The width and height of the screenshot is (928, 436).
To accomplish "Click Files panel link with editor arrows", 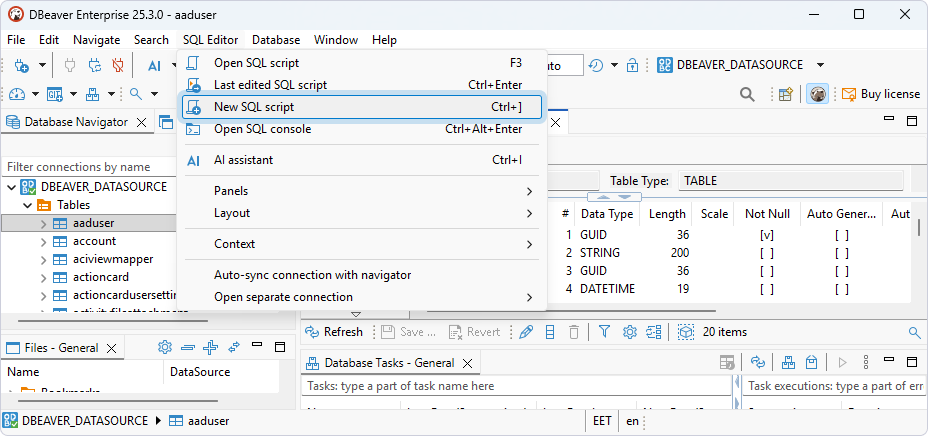I will pyautogui.click(x=234, y=347).
